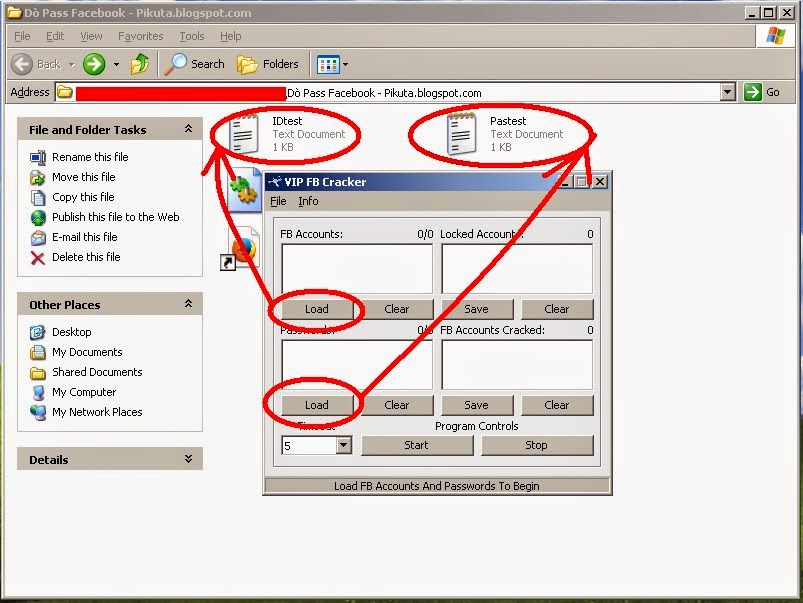Clear the FB Accounts list
Viewport: 803px width, 603px height.
coord(397,309)
